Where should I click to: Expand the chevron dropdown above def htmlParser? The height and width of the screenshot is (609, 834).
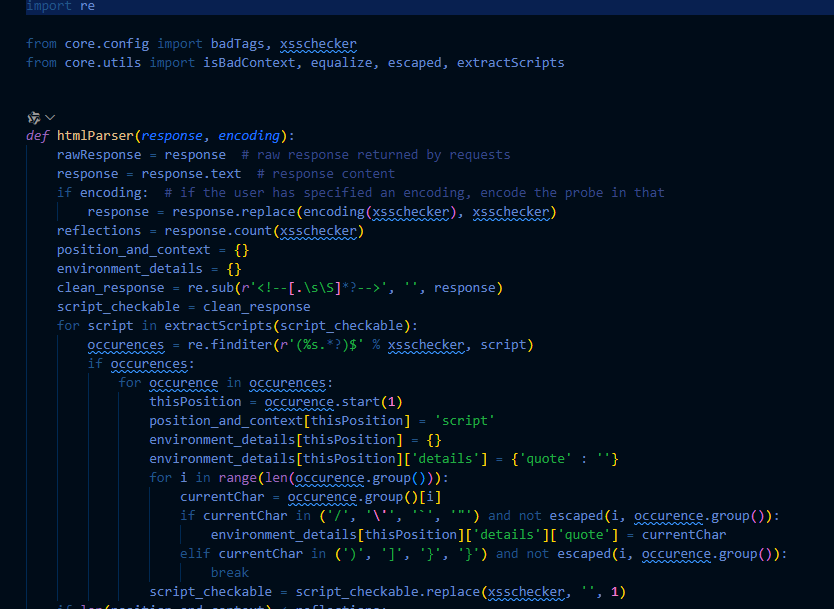tap(50, 118)
